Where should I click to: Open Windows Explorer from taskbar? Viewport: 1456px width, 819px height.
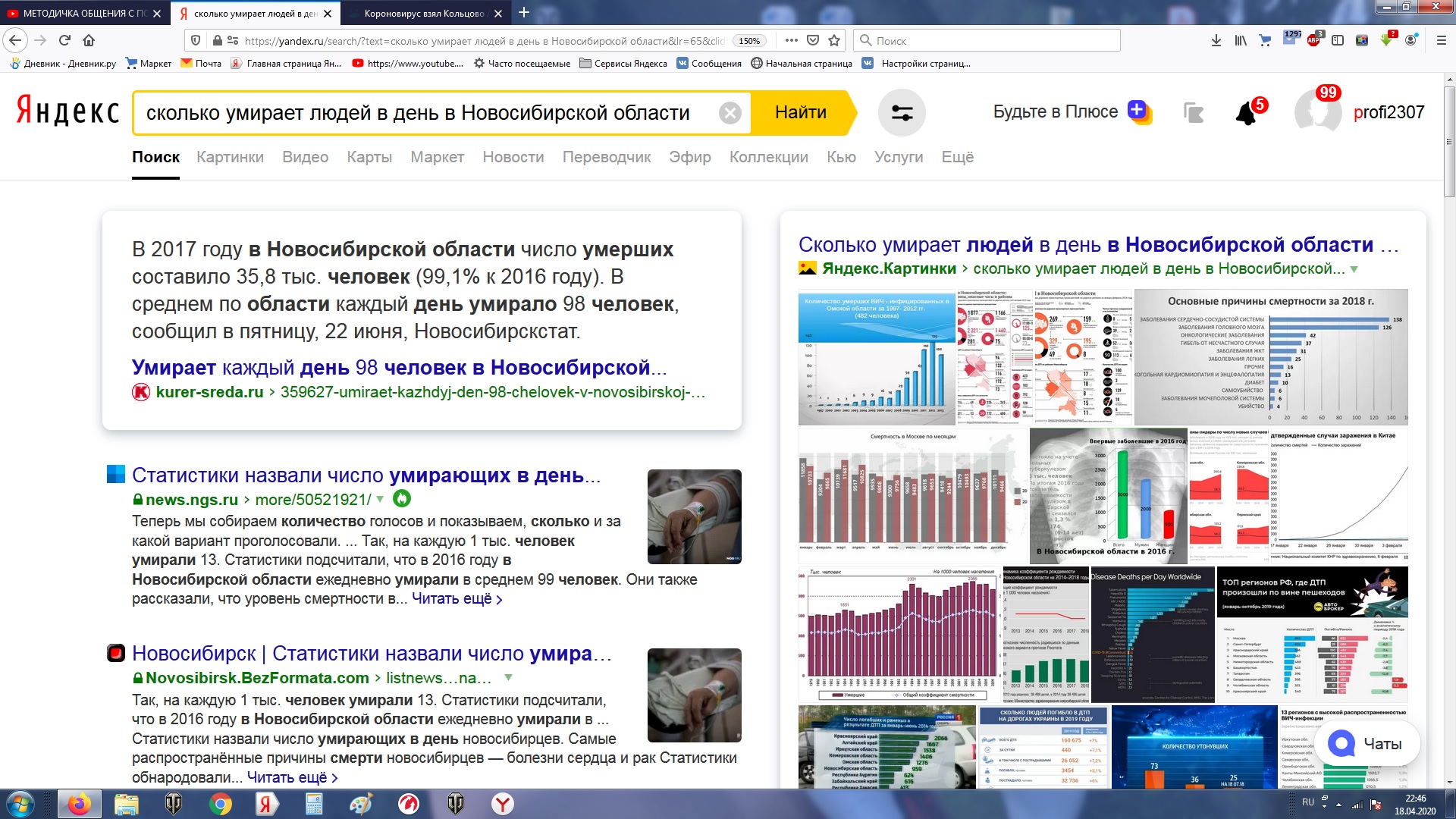click(127, 804)
